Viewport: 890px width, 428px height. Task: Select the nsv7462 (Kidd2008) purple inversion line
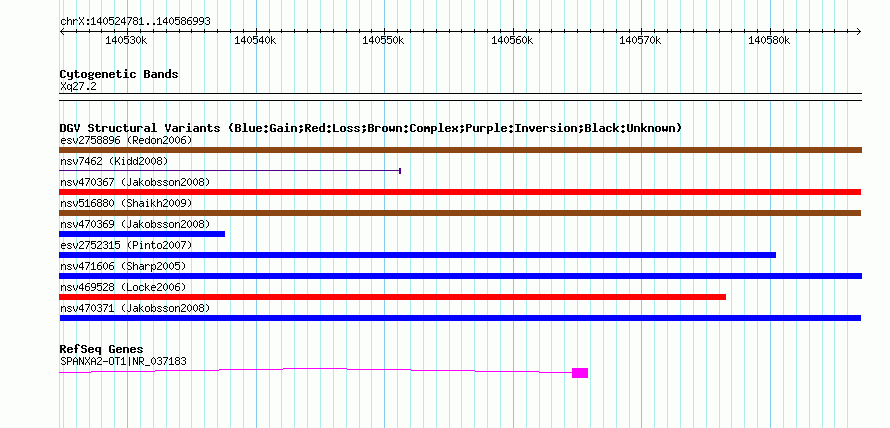tap(230, 171)
